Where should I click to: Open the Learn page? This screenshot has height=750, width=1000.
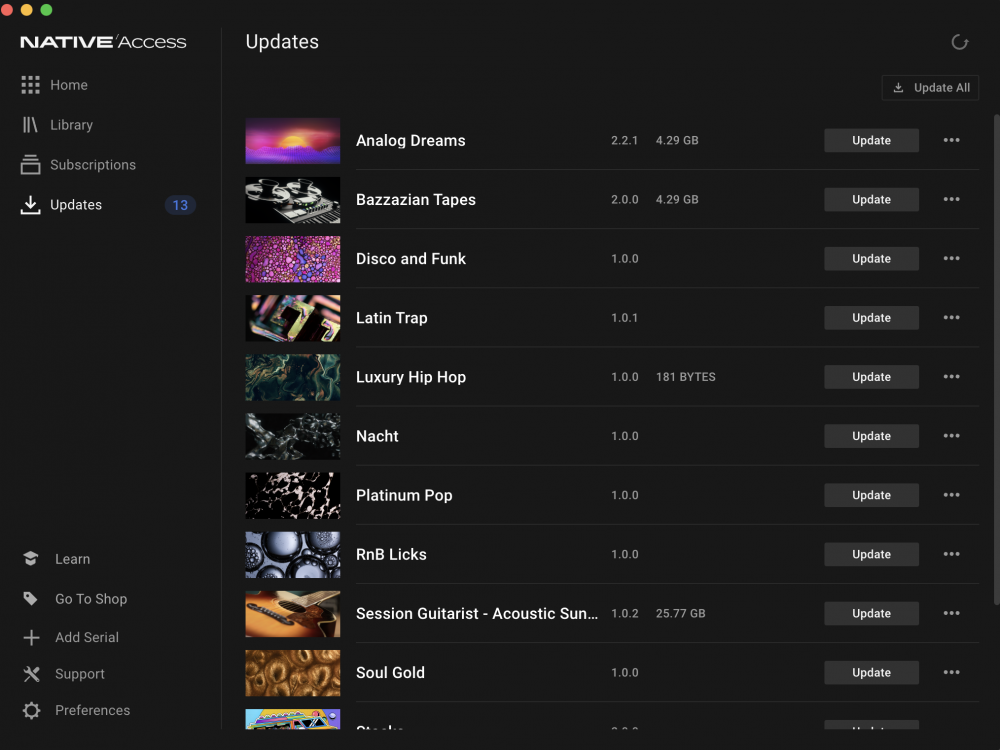73,559
